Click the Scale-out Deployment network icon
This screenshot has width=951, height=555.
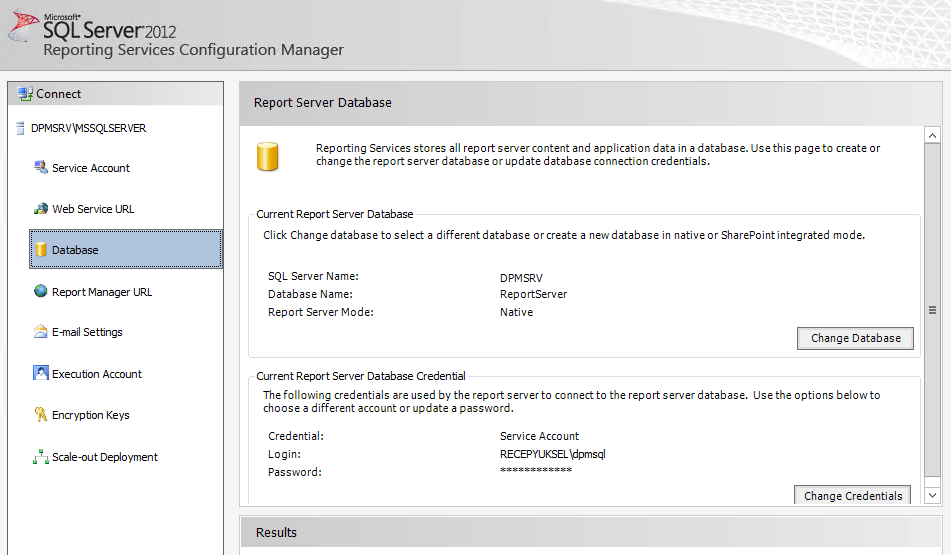41,457
